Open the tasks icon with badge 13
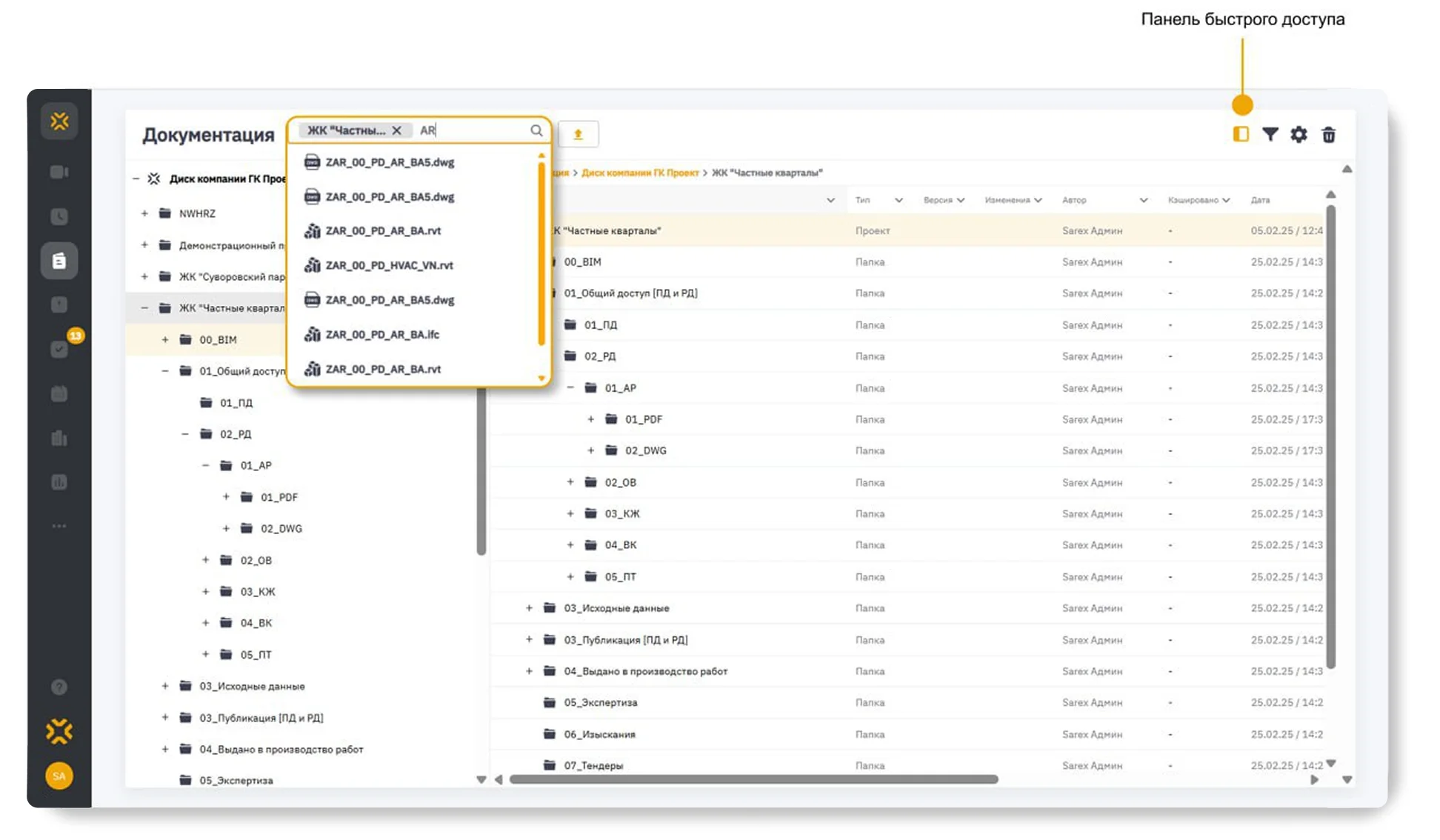 60,348
